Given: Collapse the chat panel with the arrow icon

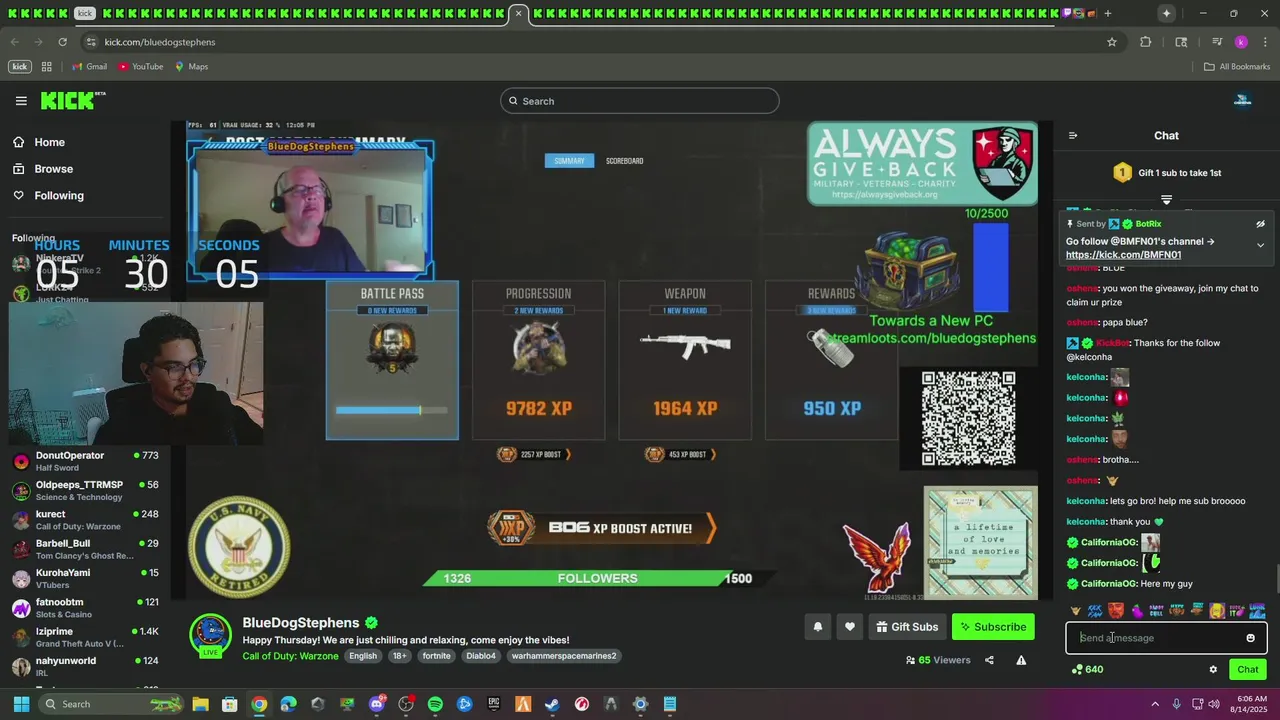Looking at the screenshot, I should pyautogui.click(x=1073, y=135).
